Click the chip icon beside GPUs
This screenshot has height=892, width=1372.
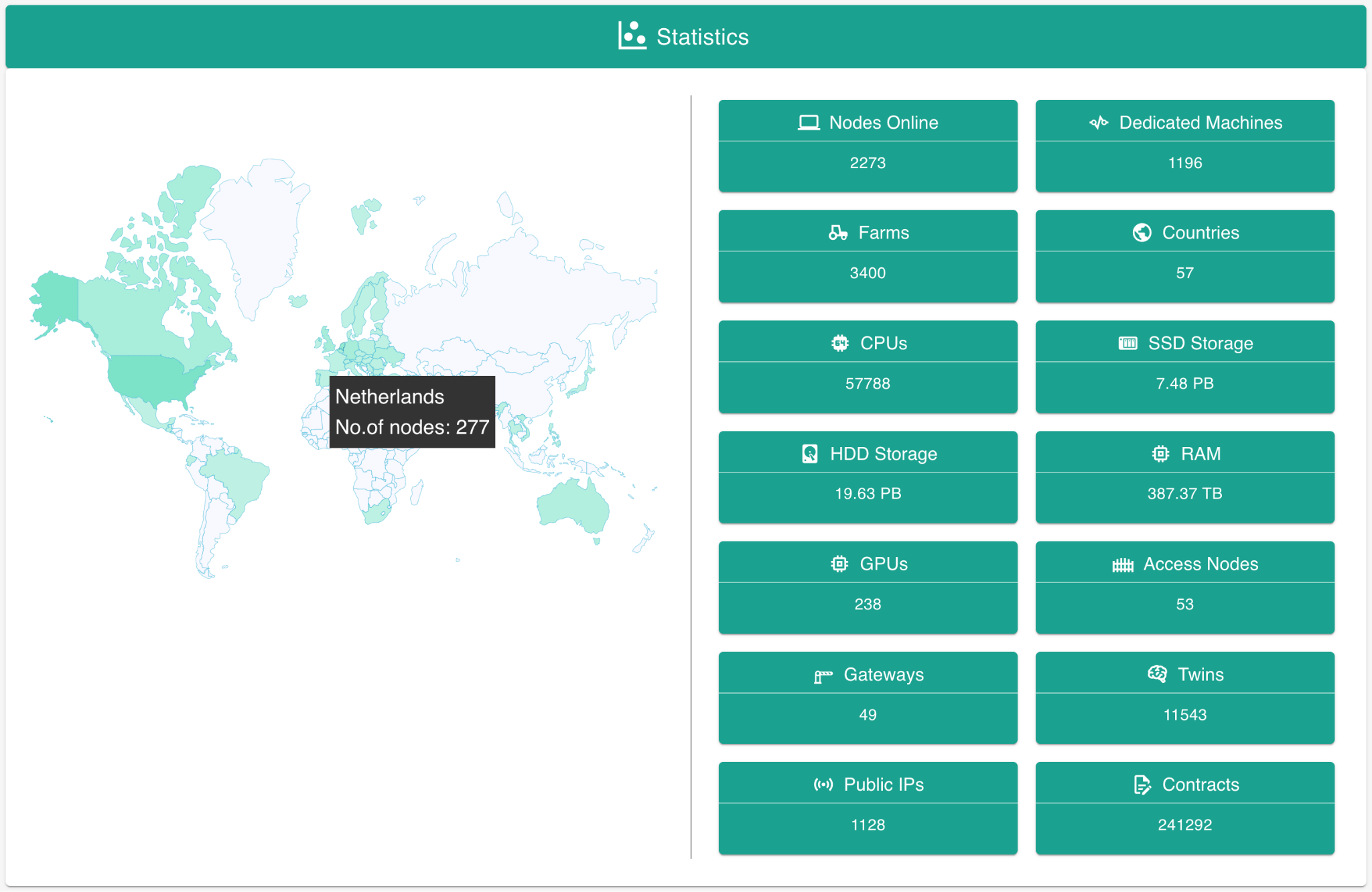click(839, 564)
